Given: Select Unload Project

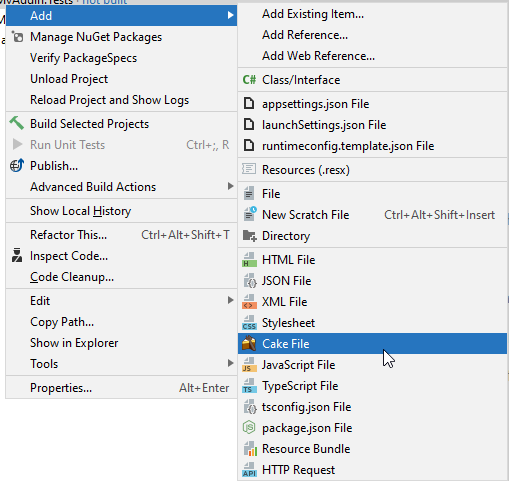Looking at the screenshot, I should pyautogui.click(x=121, y=79).
